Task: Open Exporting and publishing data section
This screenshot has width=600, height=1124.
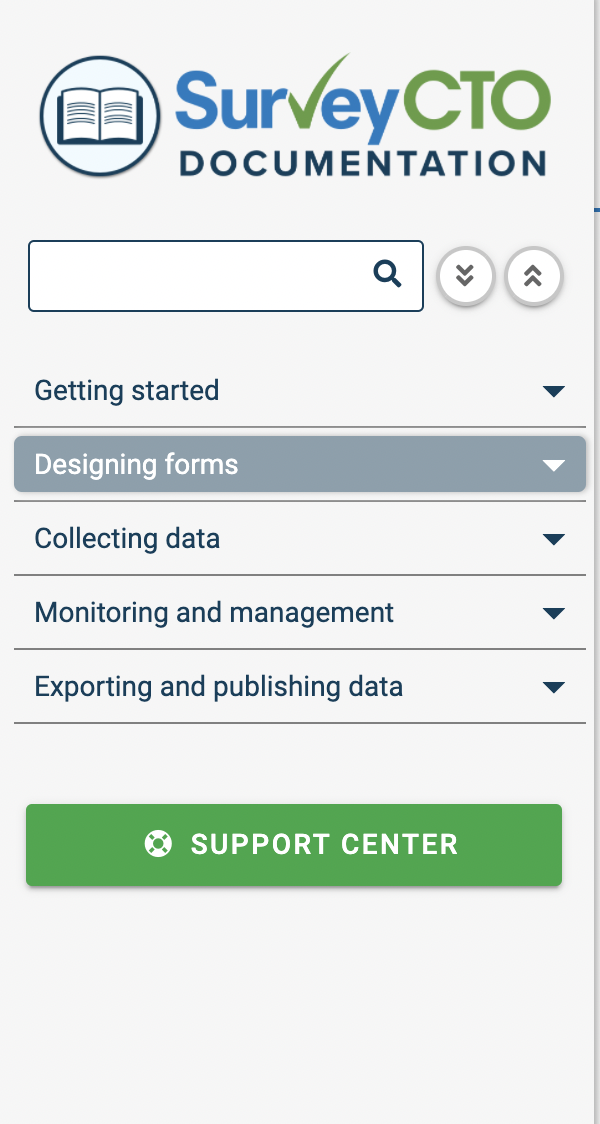Action: [300, 687]
